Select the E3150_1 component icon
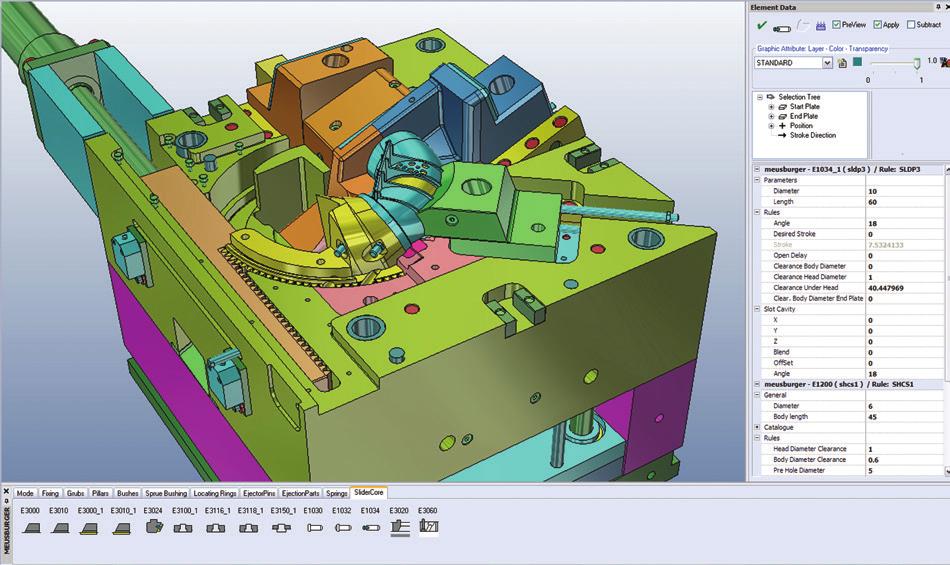This screenshot has width=950, height=565. pos(281,529)
